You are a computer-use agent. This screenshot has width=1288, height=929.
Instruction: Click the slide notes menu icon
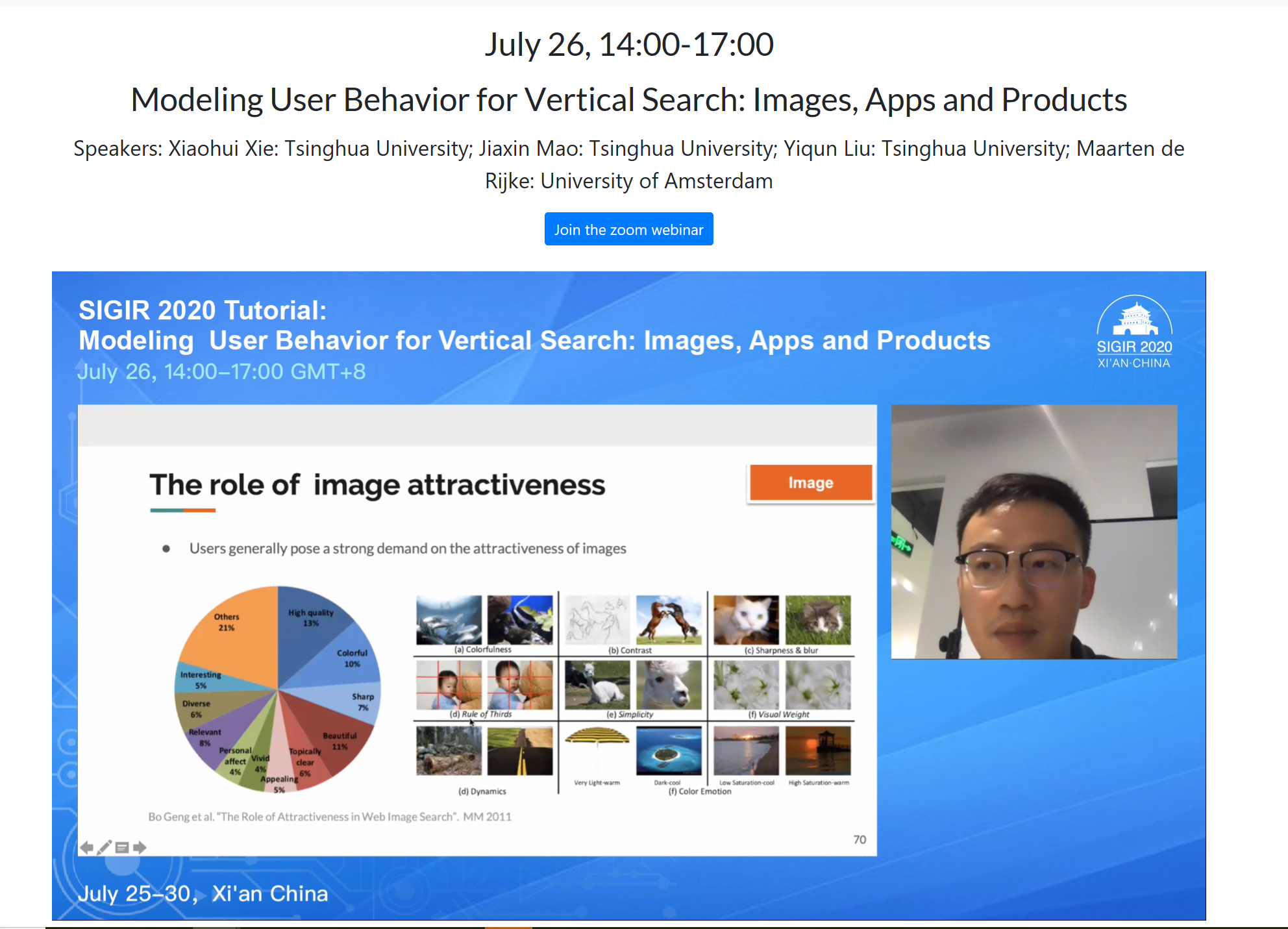coord(122,847)
